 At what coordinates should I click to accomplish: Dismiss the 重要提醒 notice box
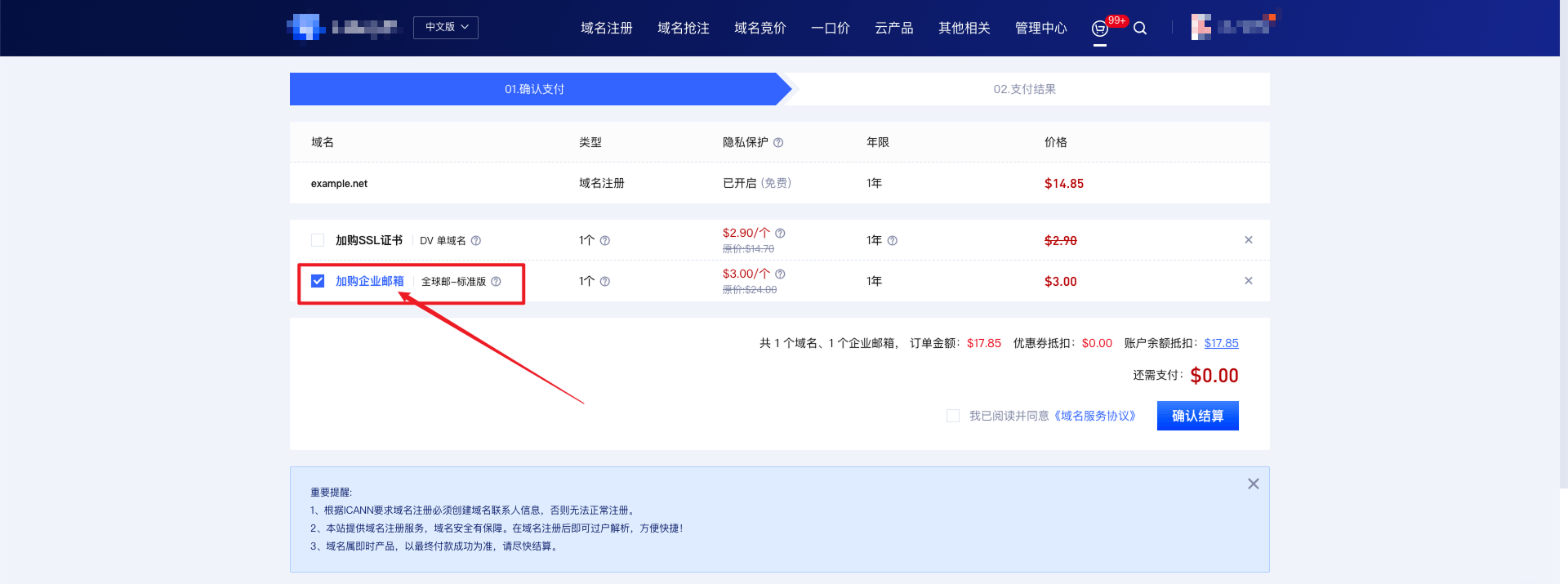(x=1253, y=484)
